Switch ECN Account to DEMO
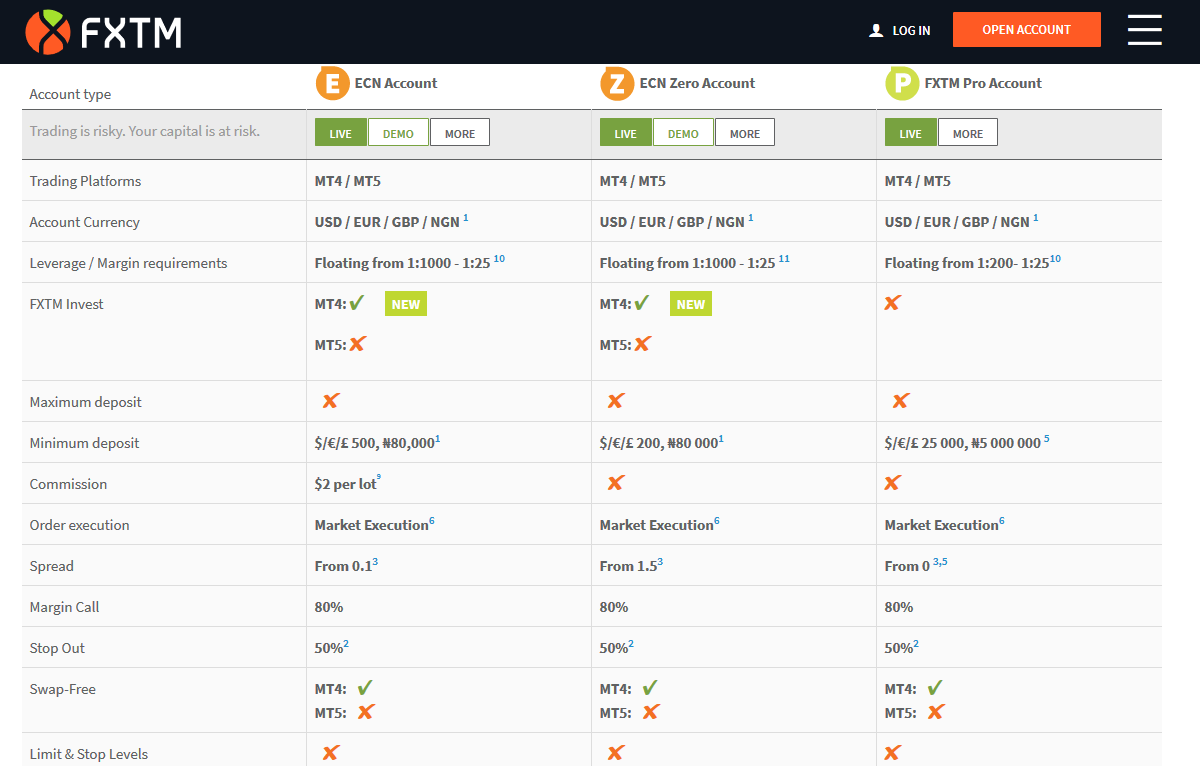 tap(398, 131)
